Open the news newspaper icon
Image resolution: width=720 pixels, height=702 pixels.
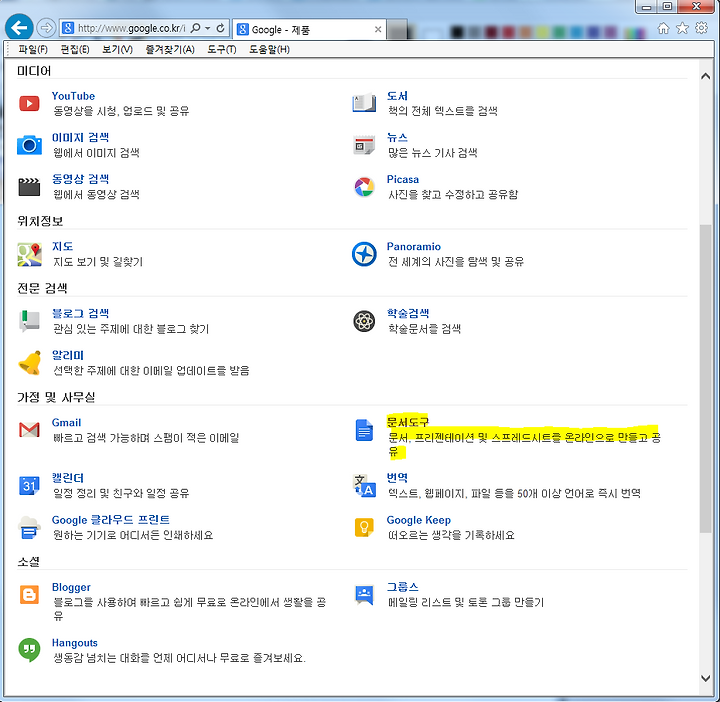364,145
